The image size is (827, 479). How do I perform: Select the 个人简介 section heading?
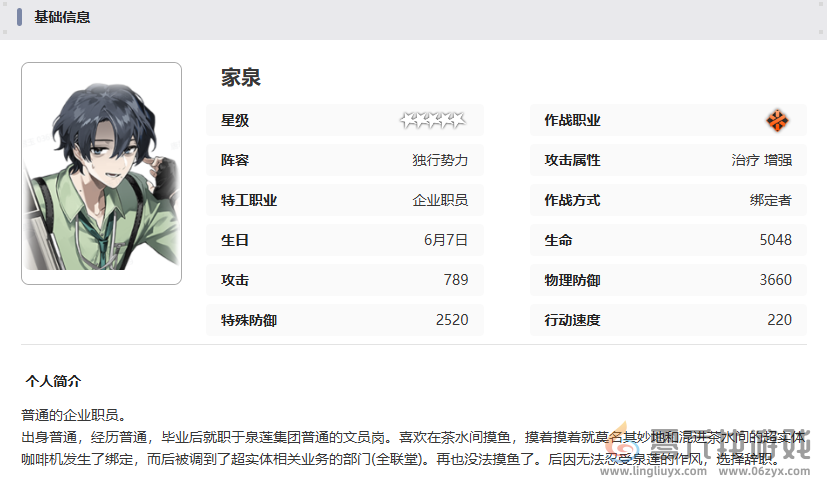54,381
